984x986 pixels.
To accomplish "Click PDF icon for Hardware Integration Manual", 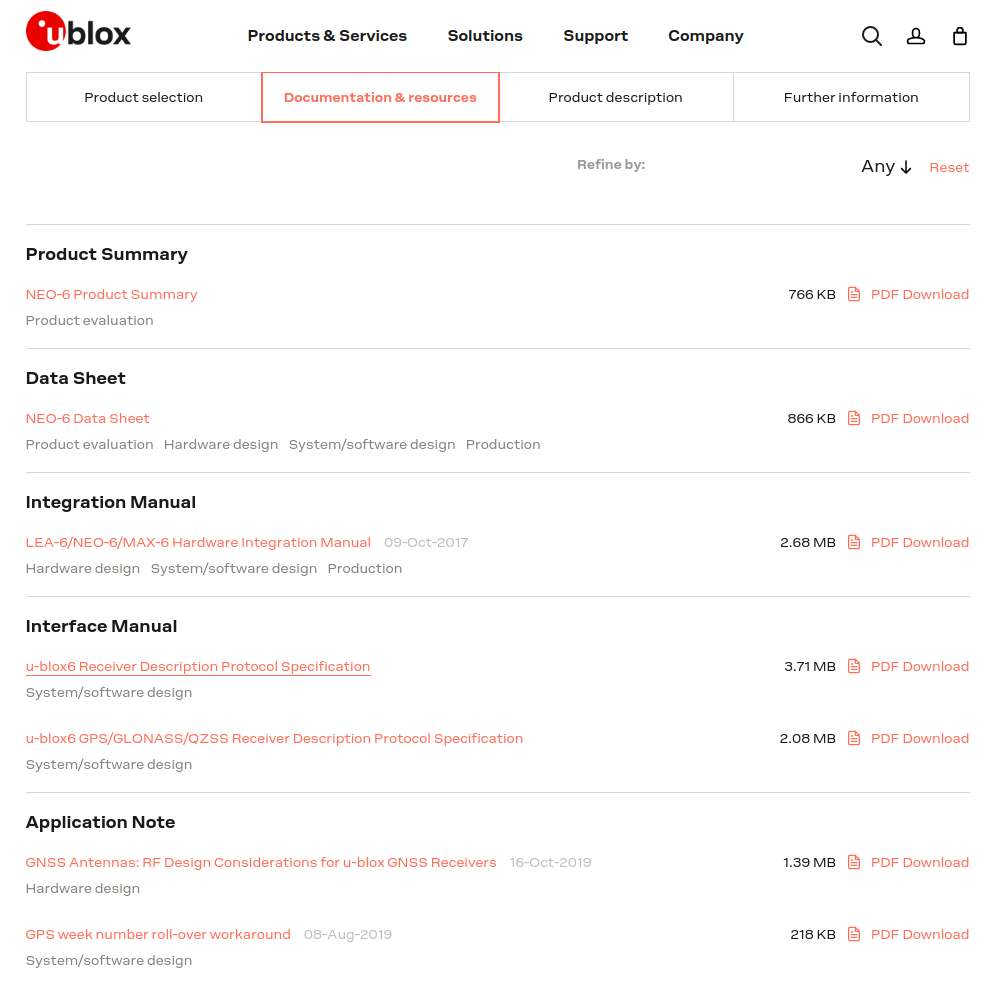I will click(853, 542).
